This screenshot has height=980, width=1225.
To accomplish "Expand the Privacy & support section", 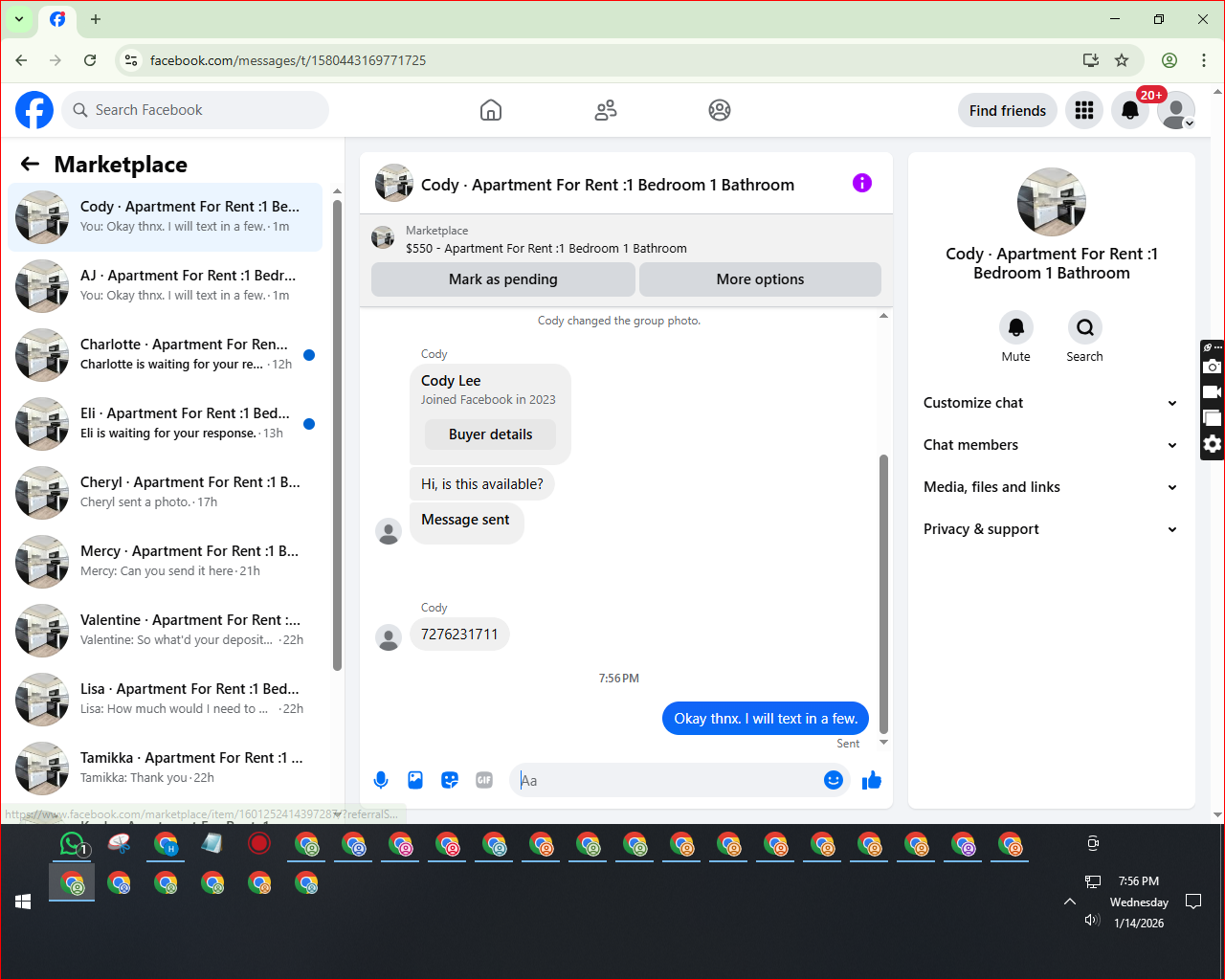I will [1050, 529].
